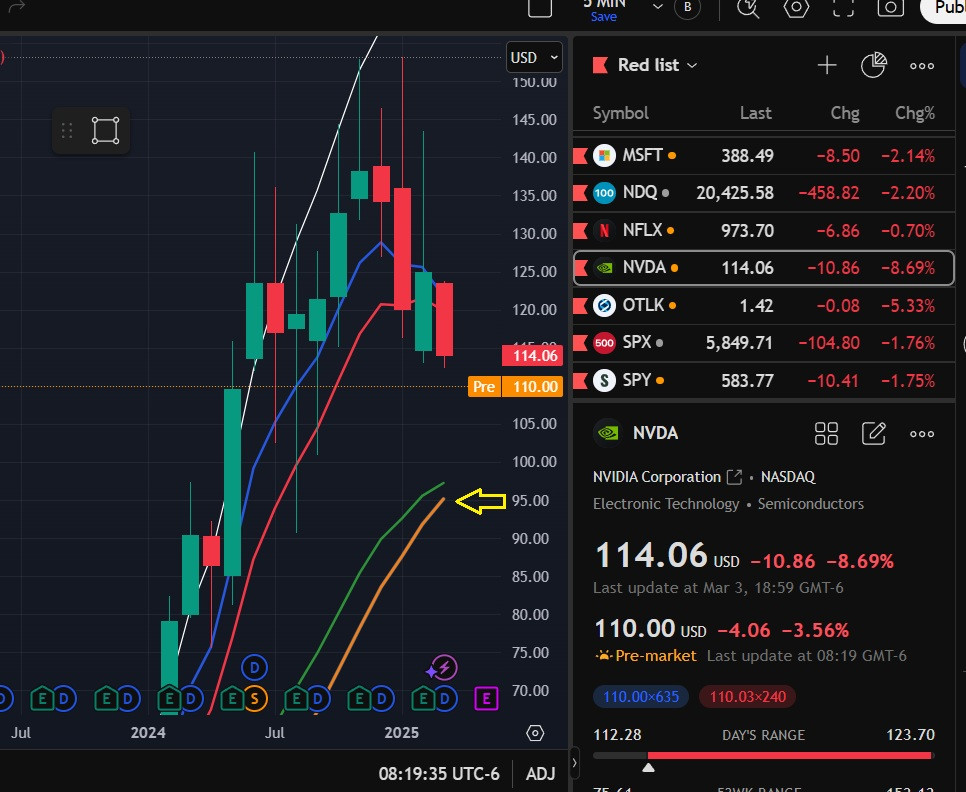Screen dimensions: 966x792
Task: Toggle the red flag on OTLK row
Action: click(580, 305)
